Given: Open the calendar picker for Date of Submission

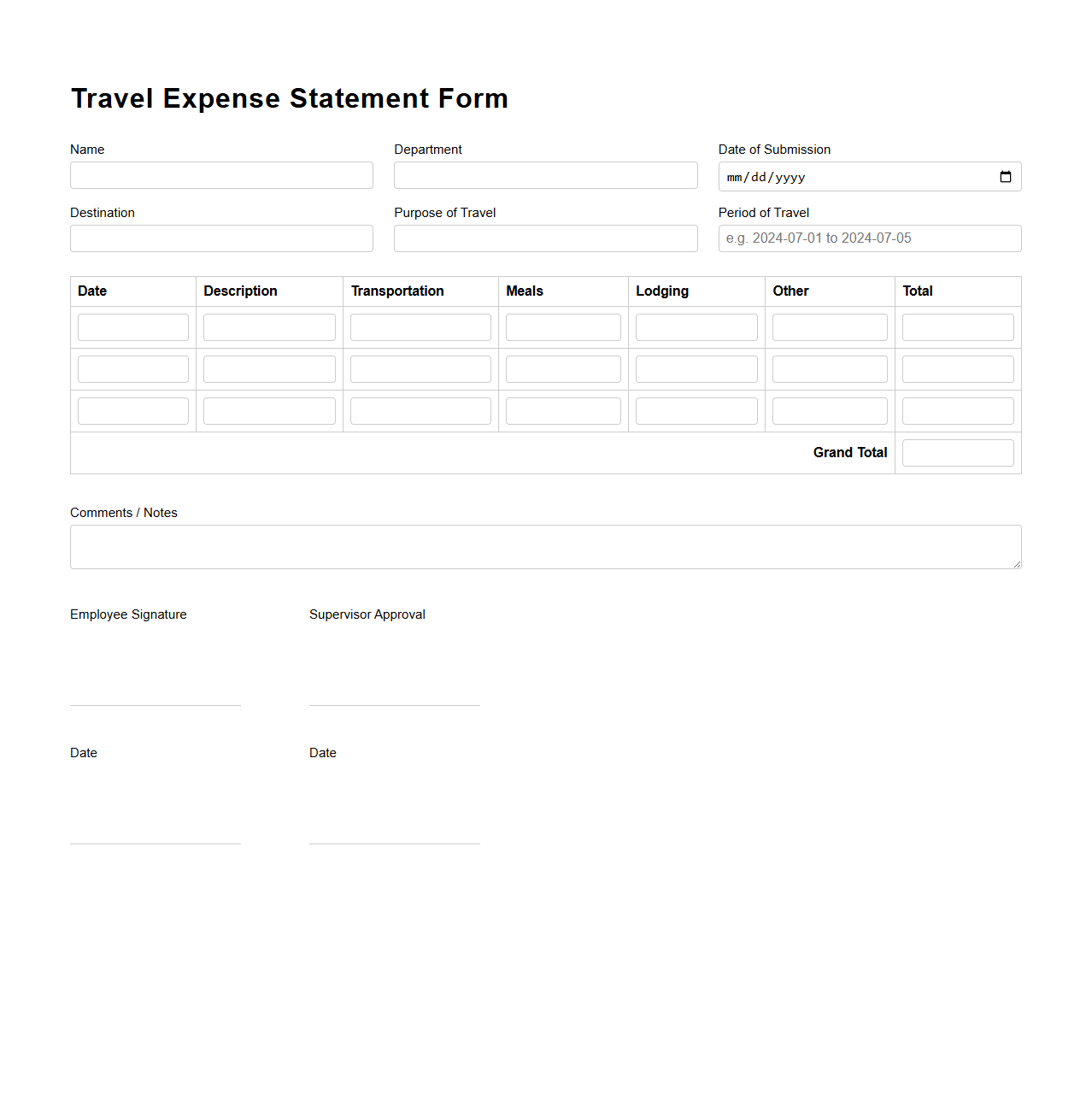Looking at the screenshot, I should click(1005, 176).
